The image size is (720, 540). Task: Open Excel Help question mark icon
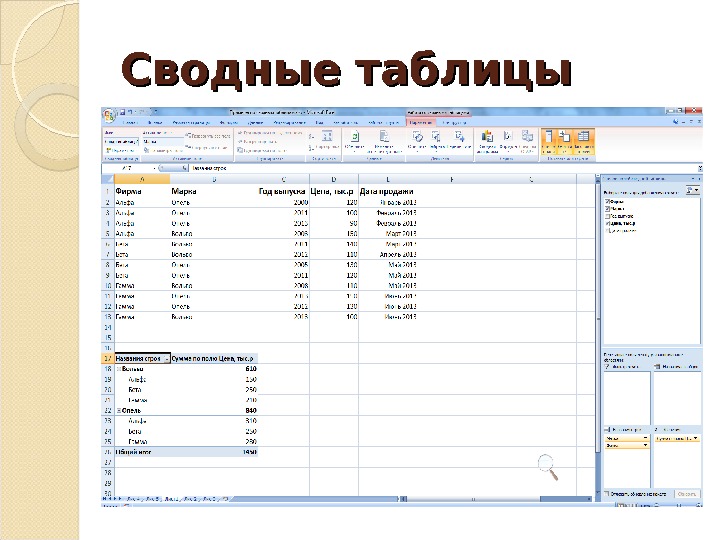(675, 122)
